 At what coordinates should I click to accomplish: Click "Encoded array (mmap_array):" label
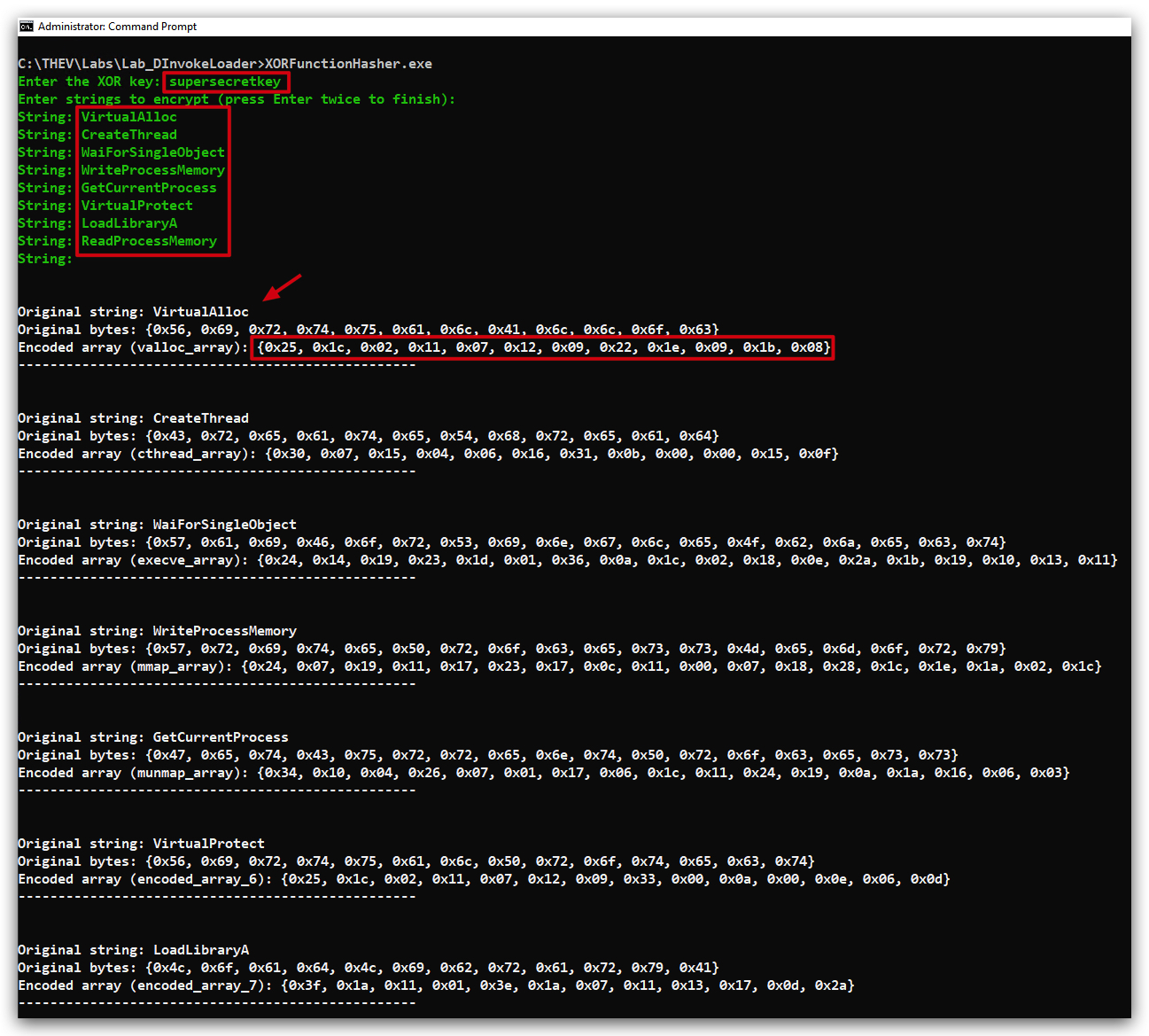(x=126, y=666)
